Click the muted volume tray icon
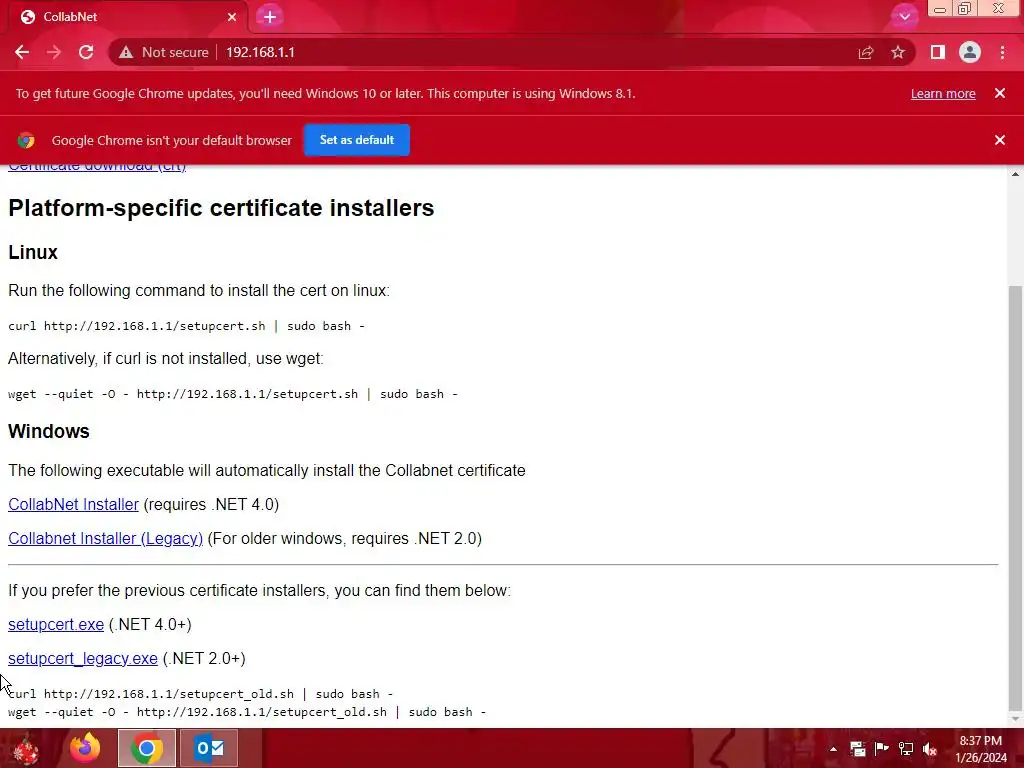The height and width of the screenshot is (768, 1024). tap(930, 749)
